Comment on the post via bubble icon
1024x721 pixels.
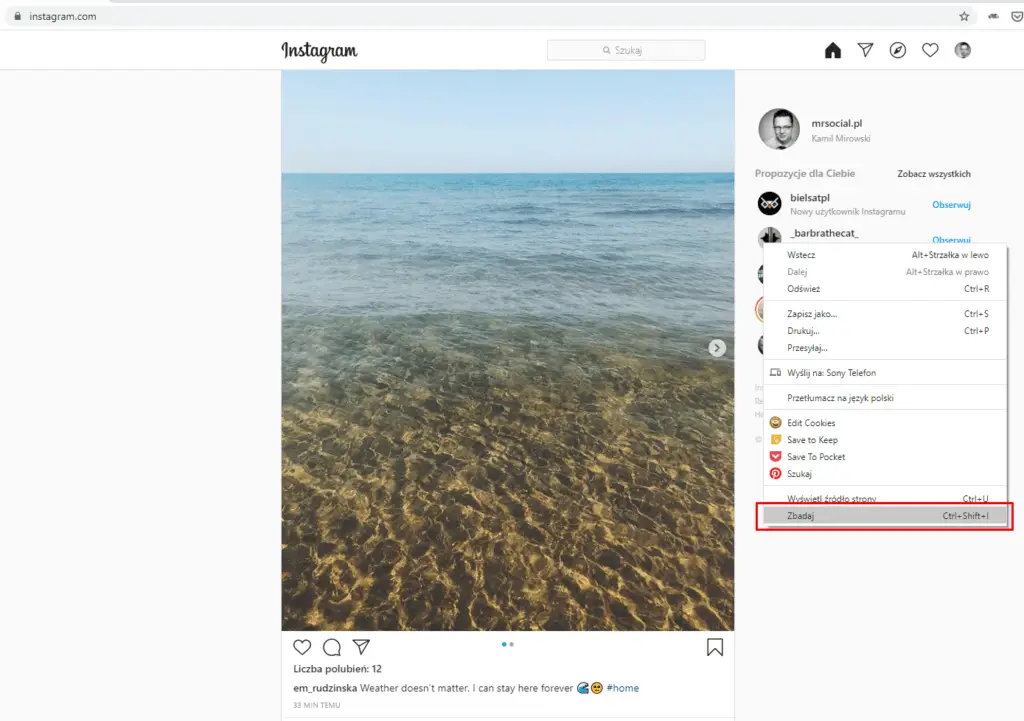point(332,647)
